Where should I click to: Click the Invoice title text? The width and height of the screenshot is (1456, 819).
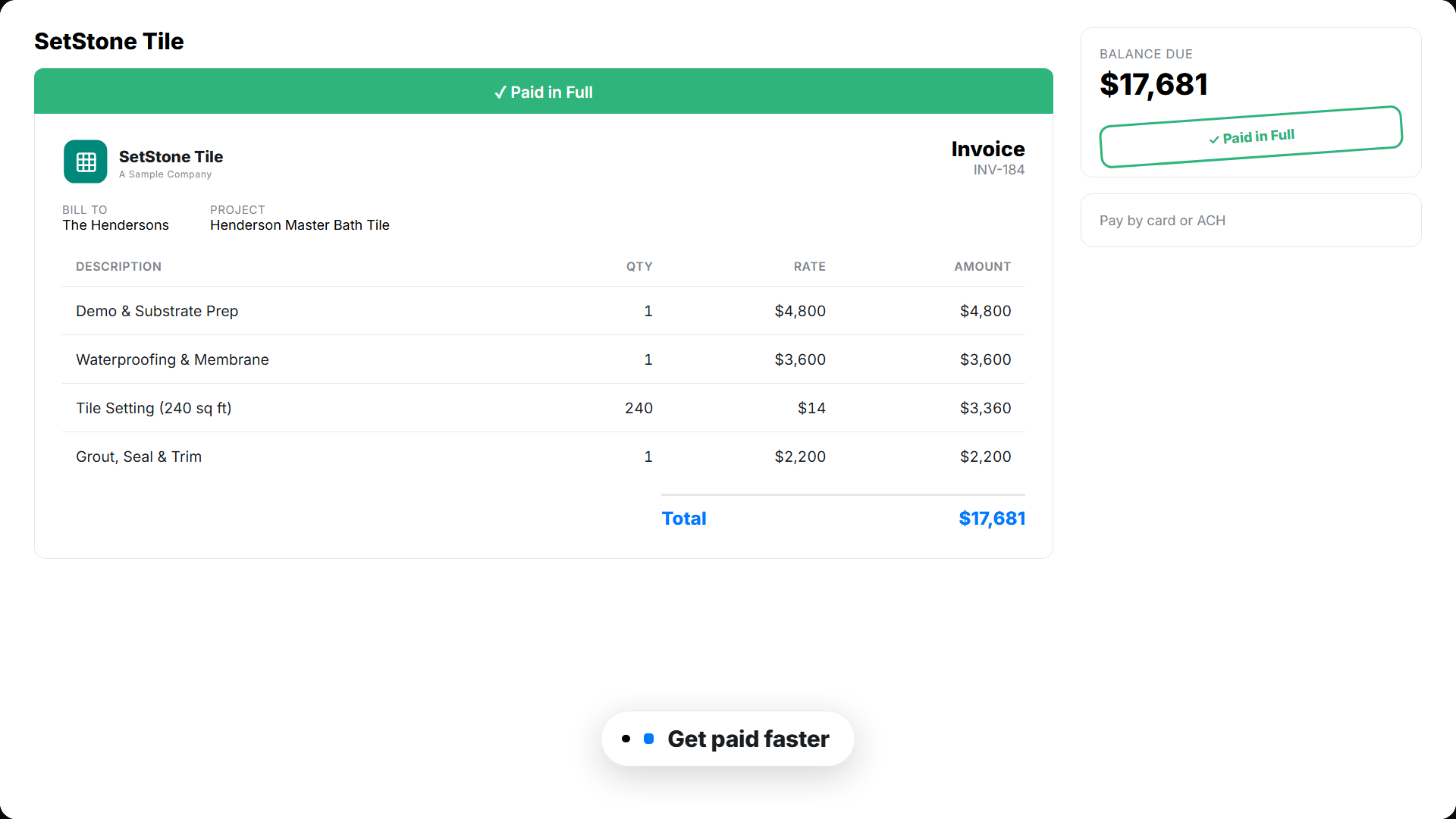pos(988,149)
